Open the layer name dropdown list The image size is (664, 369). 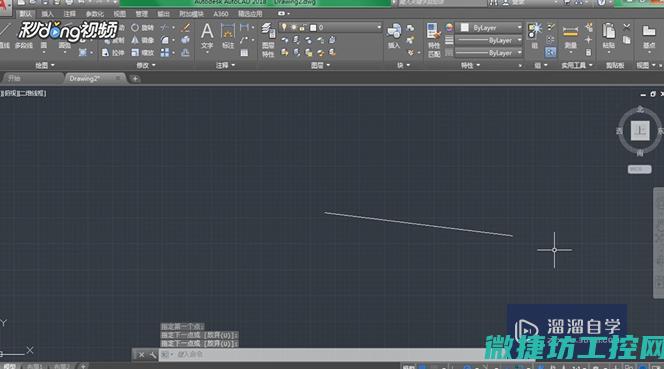pos(346,28)
